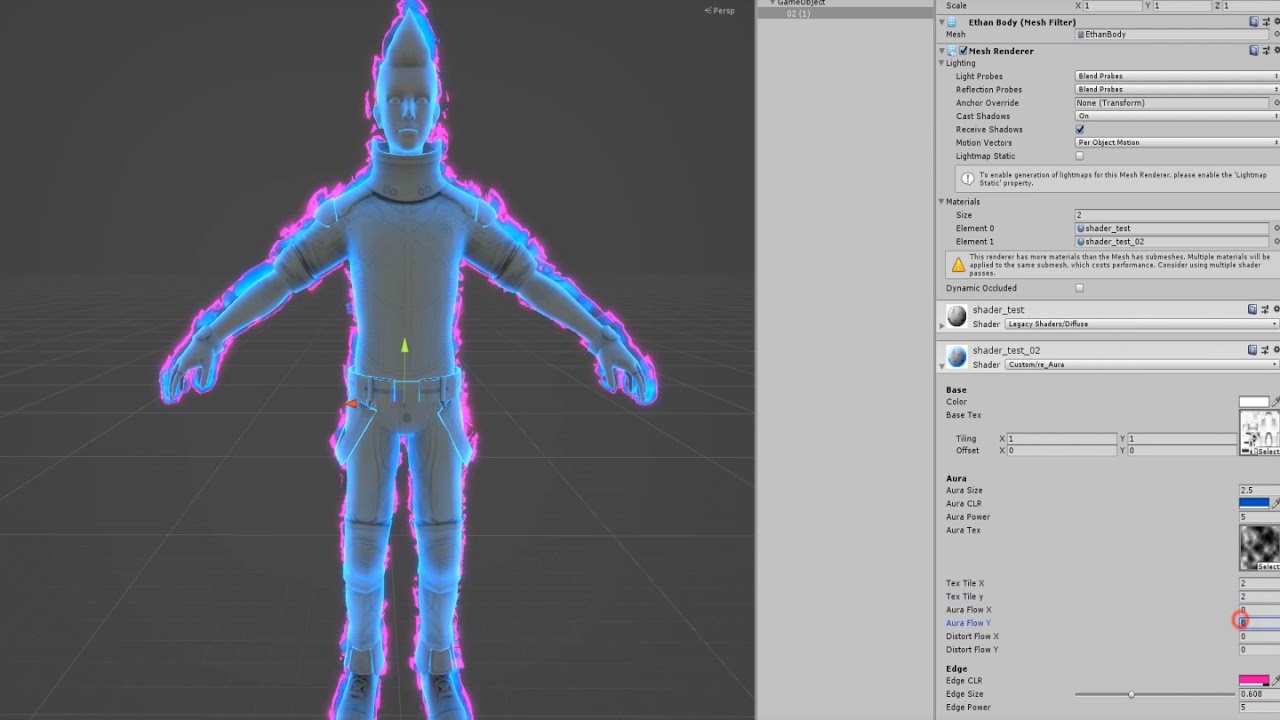Click the Offset X field
The image size is (1280, 720).
[x=1062, y=451]
